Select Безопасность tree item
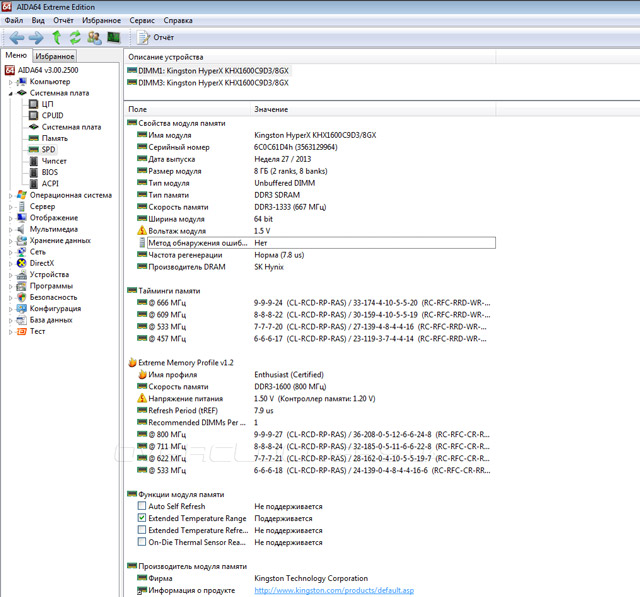The height and width of the screenshot is (597, 640). (x=53, y=297)
